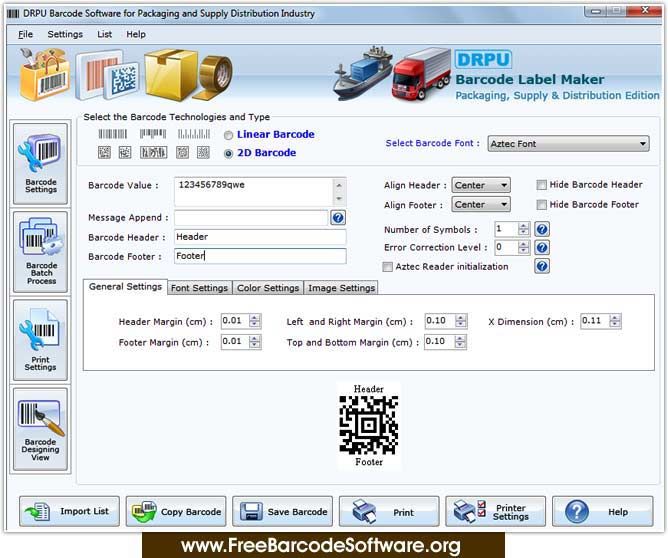Open Barcode Batch Process panel

point(40,252)
